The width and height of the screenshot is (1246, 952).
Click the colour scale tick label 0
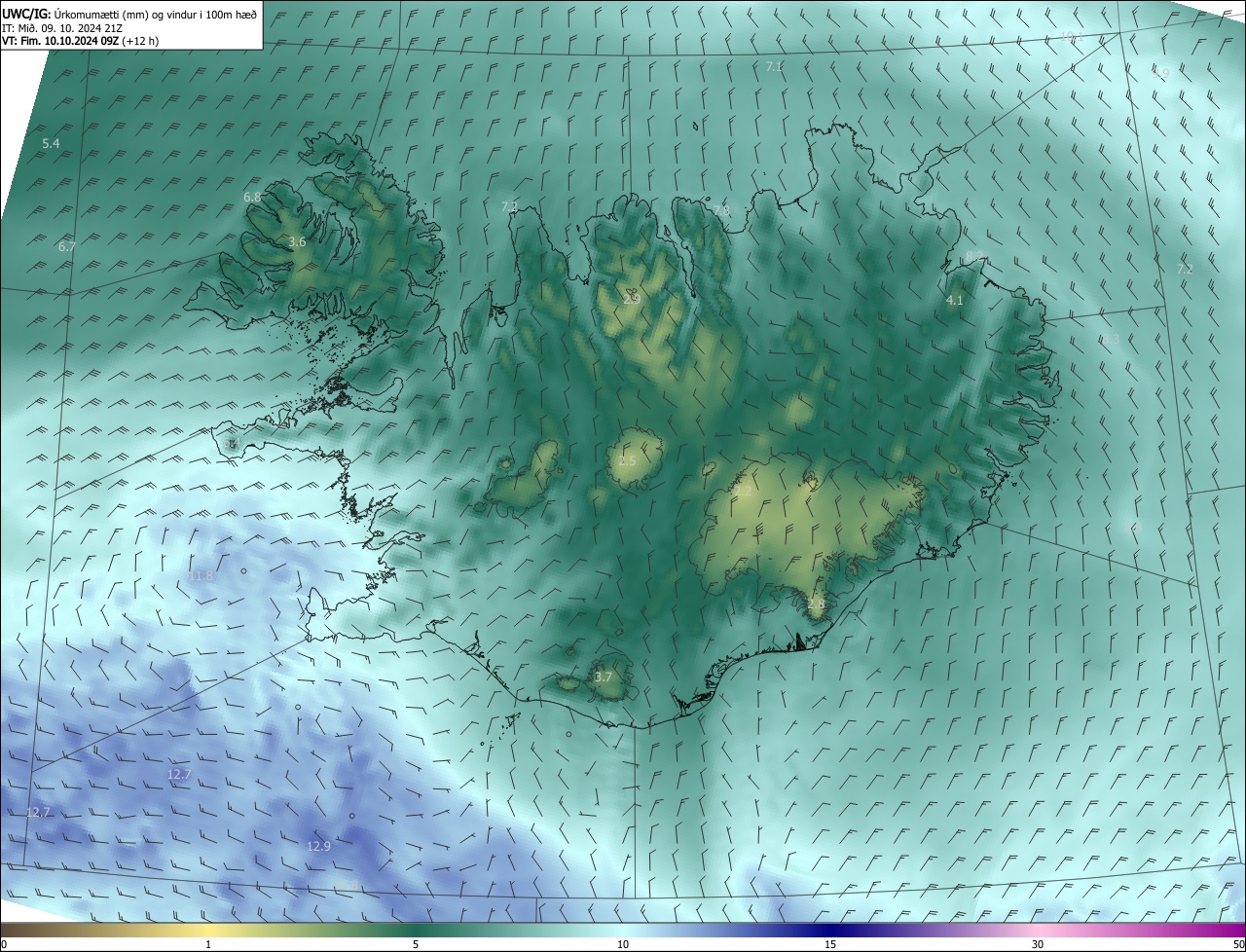(4, 944)
